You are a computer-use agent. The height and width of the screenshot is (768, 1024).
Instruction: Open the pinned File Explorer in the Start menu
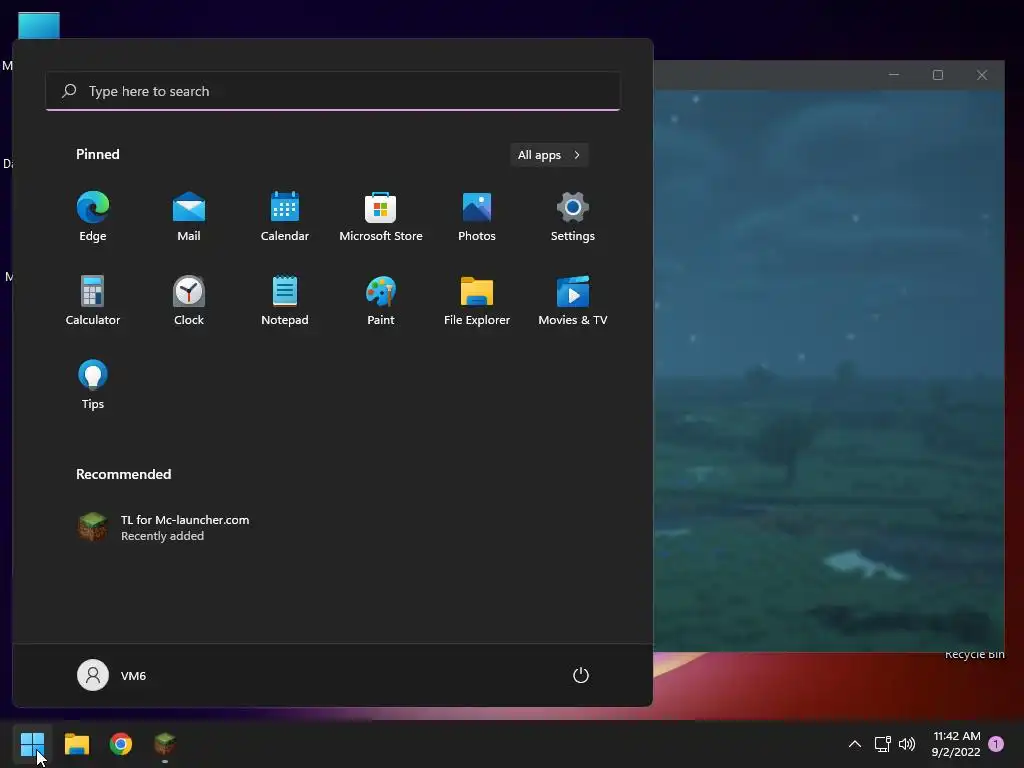tap(477, 300)
